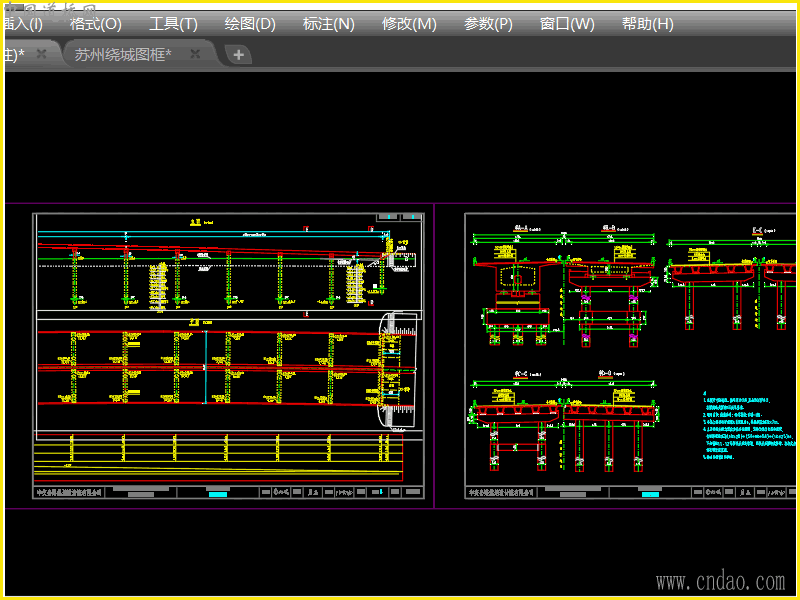Close the first drawing tab
The width and height of the screenshot is (800, 600).
click(42, 54)
